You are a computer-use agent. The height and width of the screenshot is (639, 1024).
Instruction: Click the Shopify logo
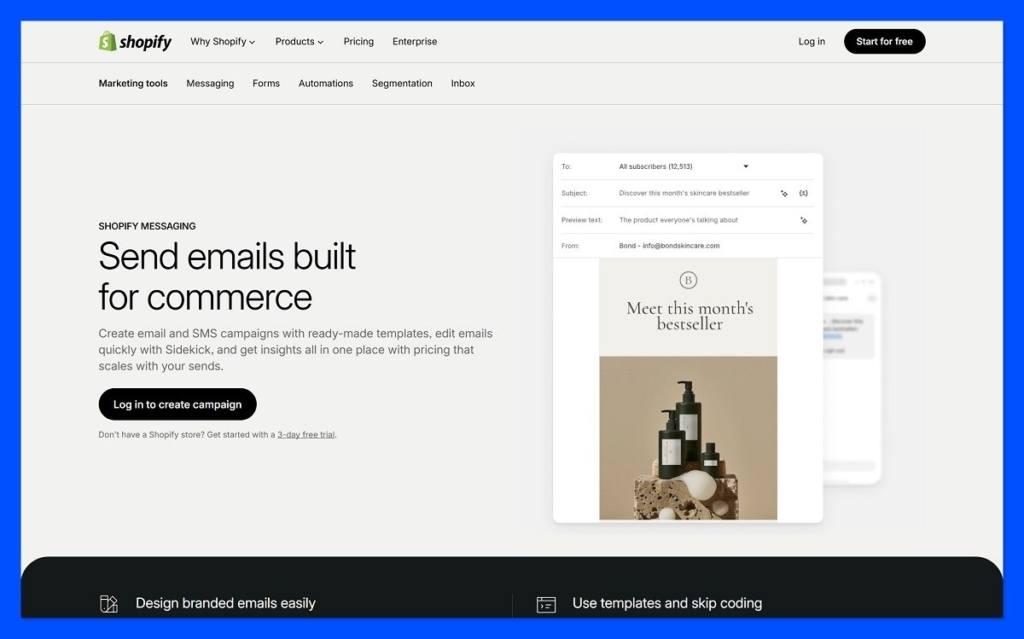coord(135,41)
